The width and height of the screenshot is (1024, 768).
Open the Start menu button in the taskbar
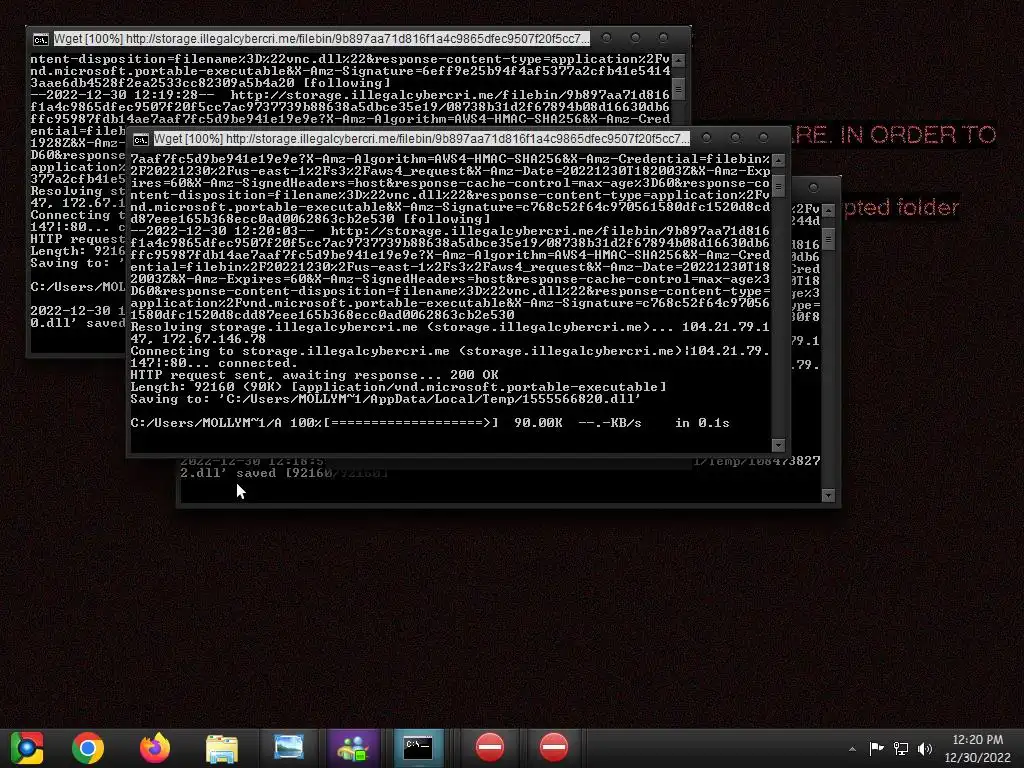27,747
